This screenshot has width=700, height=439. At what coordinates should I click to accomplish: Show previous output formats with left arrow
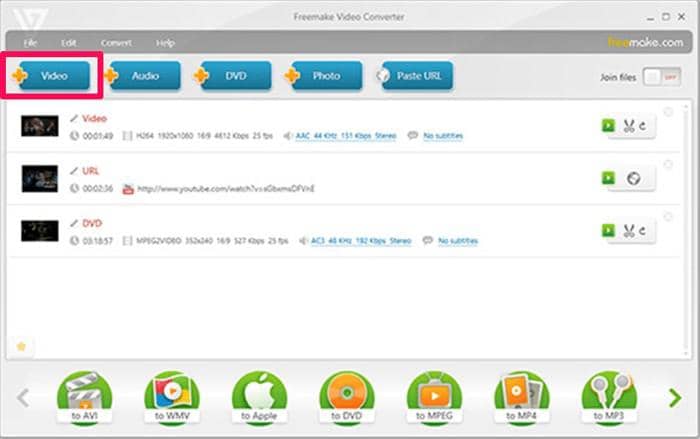(x=23, y=397)
